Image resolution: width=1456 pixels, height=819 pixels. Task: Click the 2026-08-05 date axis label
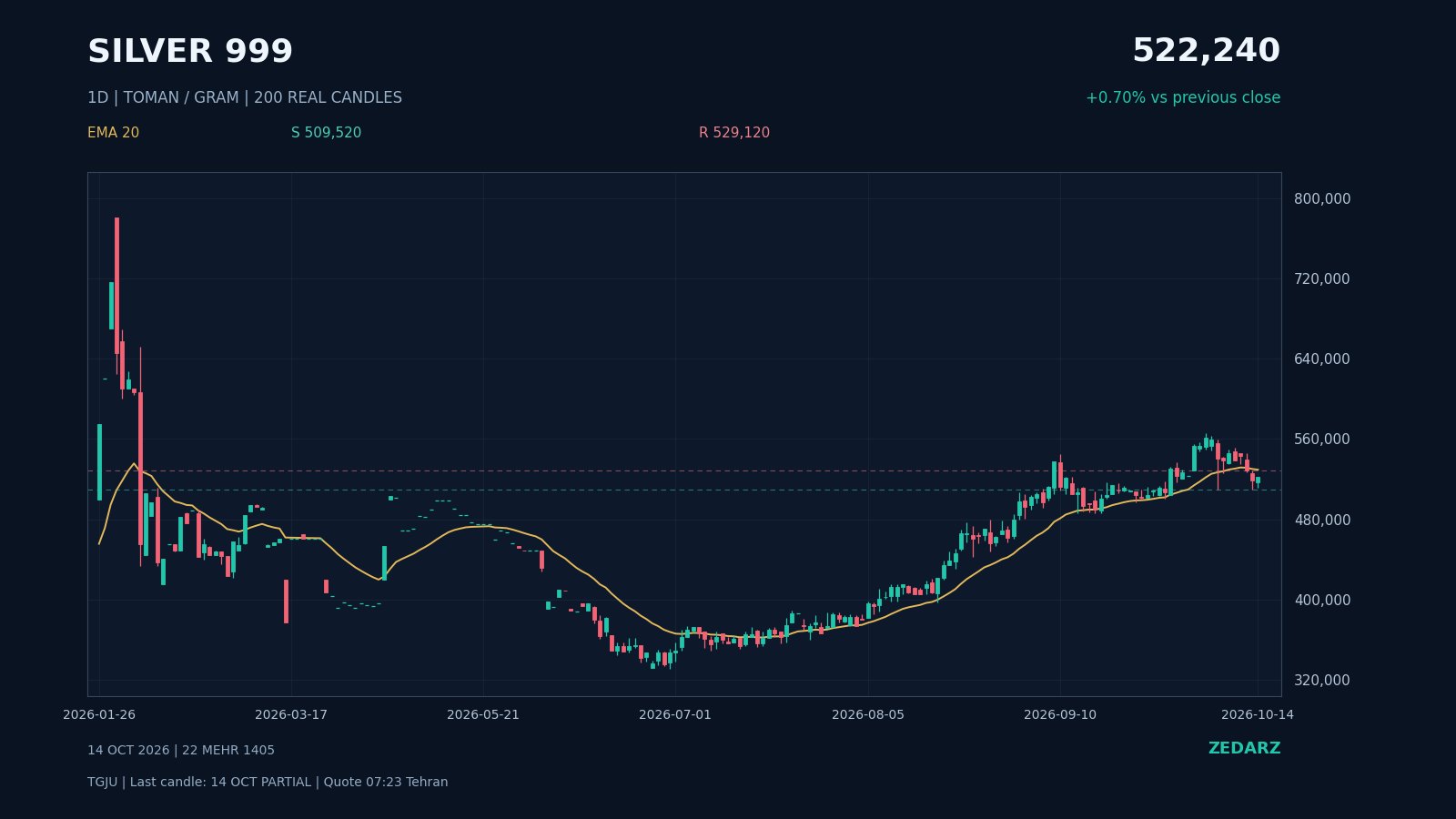868,714
